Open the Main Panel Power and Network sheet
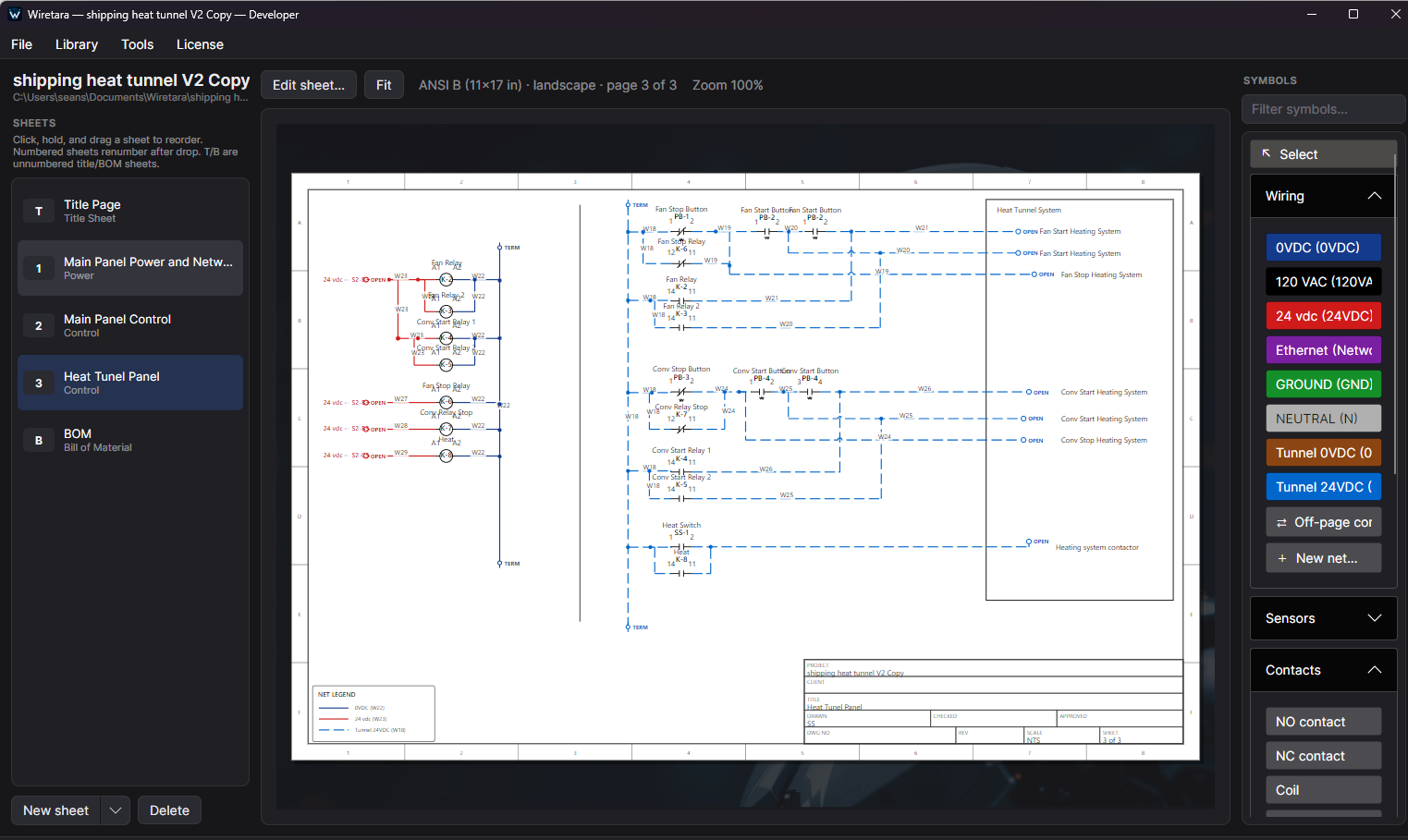 click(x=130, y=268)
